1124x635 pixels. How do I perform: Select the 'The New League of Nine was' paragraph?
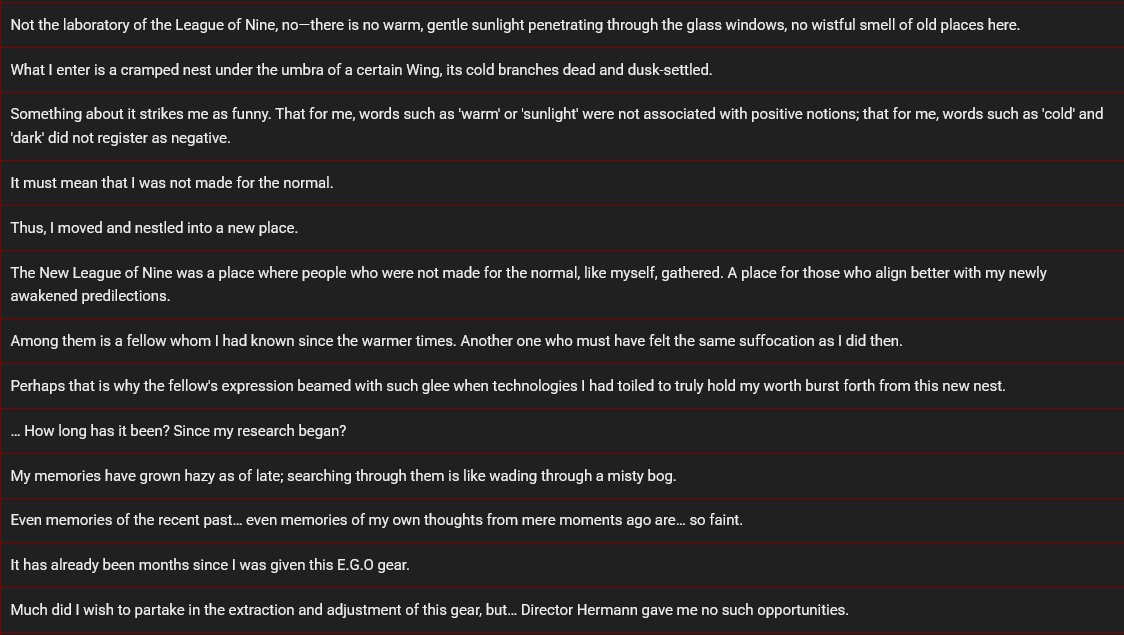coord(562,285)
